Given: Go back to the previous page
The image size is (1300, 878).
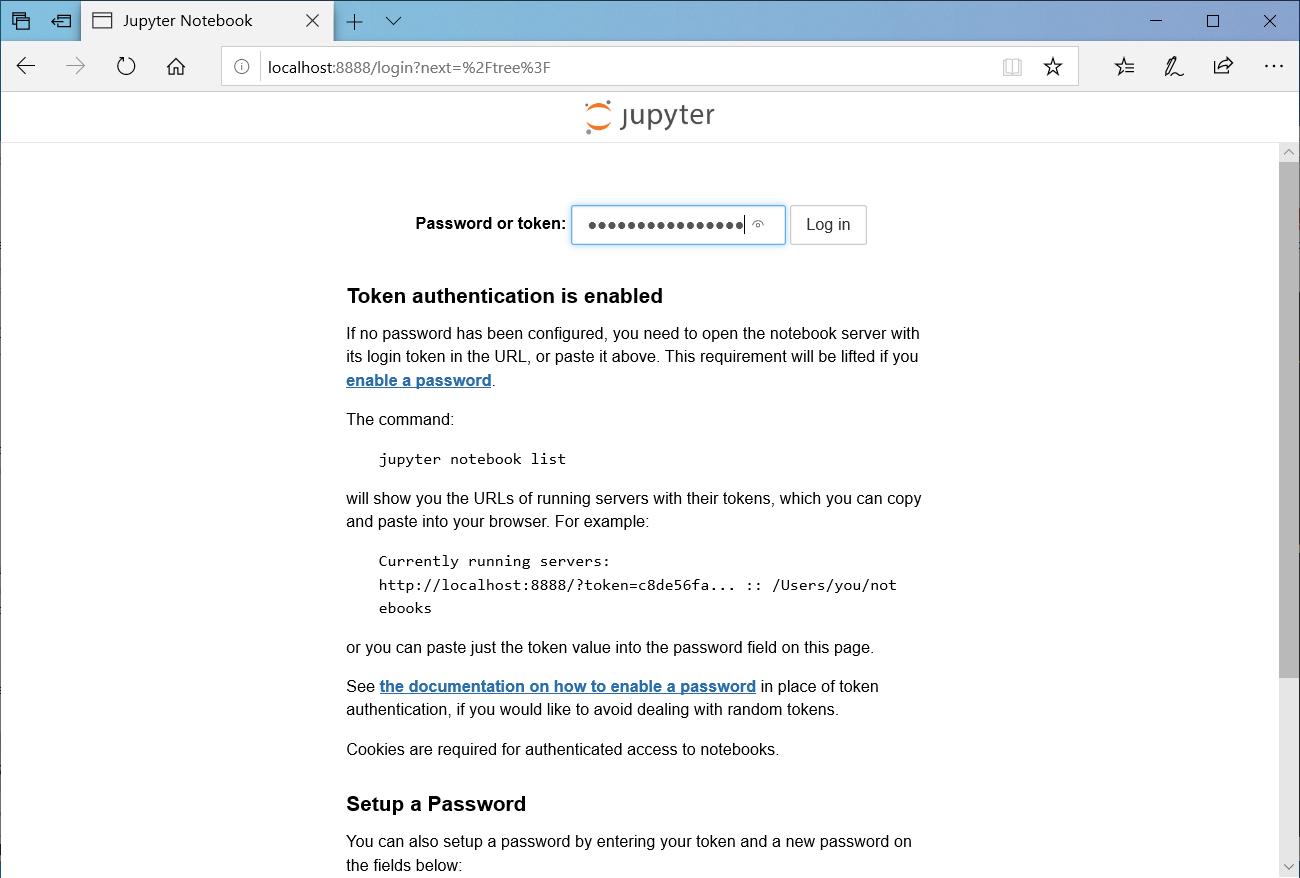Looking at the screenshot, I should [x=26, y=67].
